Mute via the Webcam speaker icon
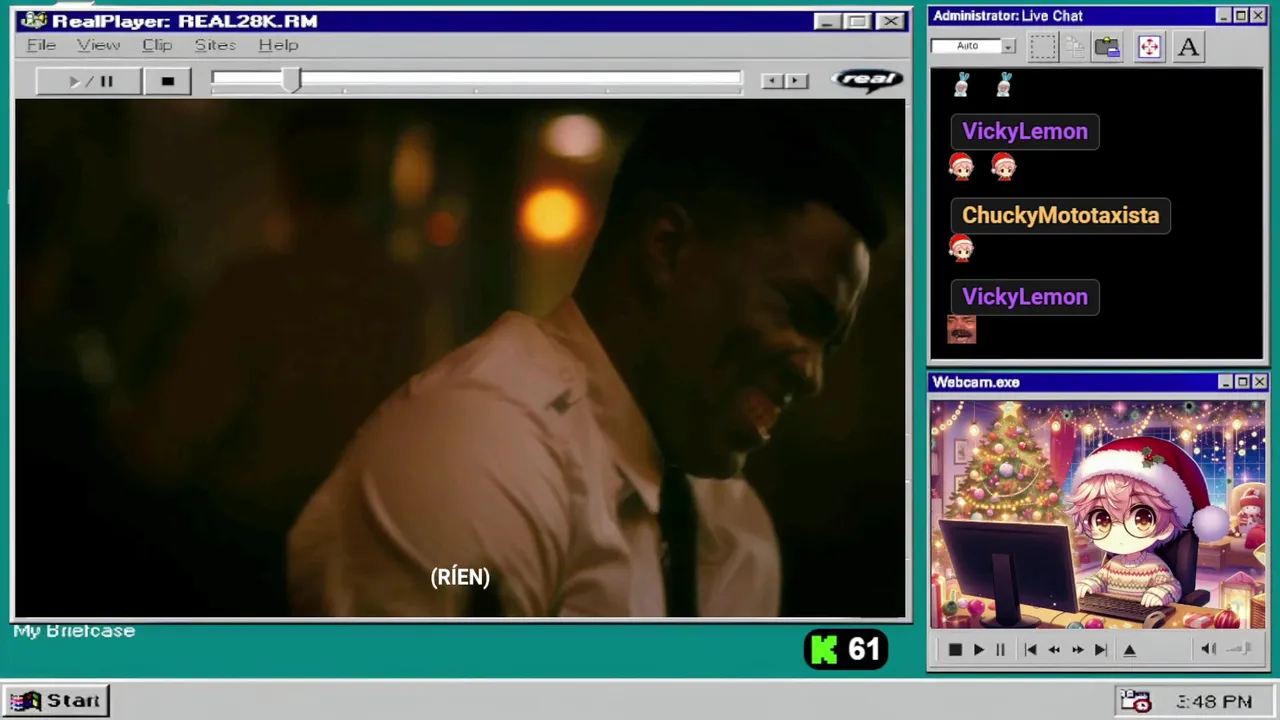This screenshot has width=1280, height=720. tap(1208, 650)
